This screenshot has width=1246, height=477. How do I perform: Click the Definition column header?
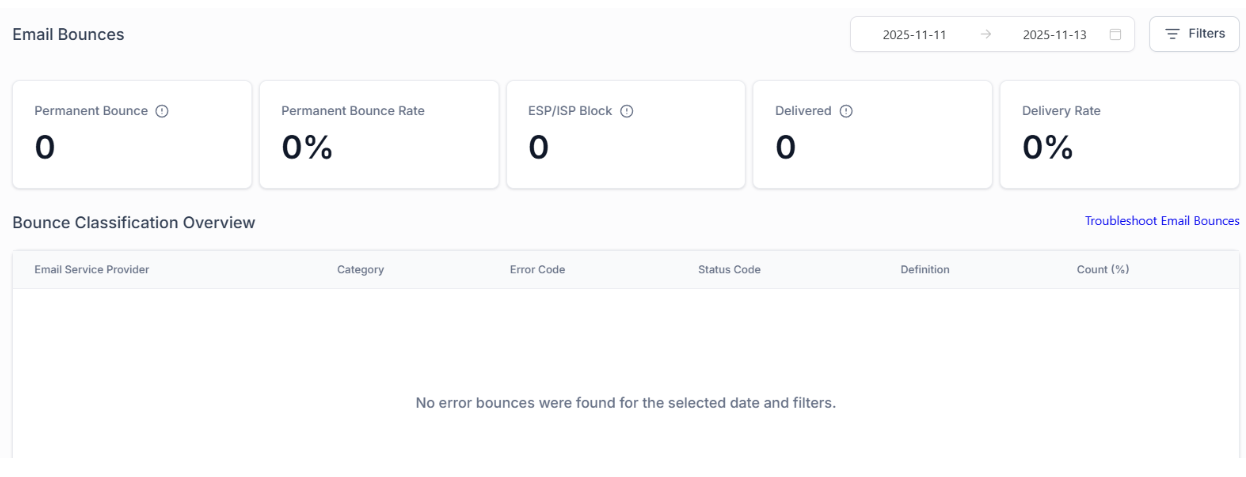(925, 270)
